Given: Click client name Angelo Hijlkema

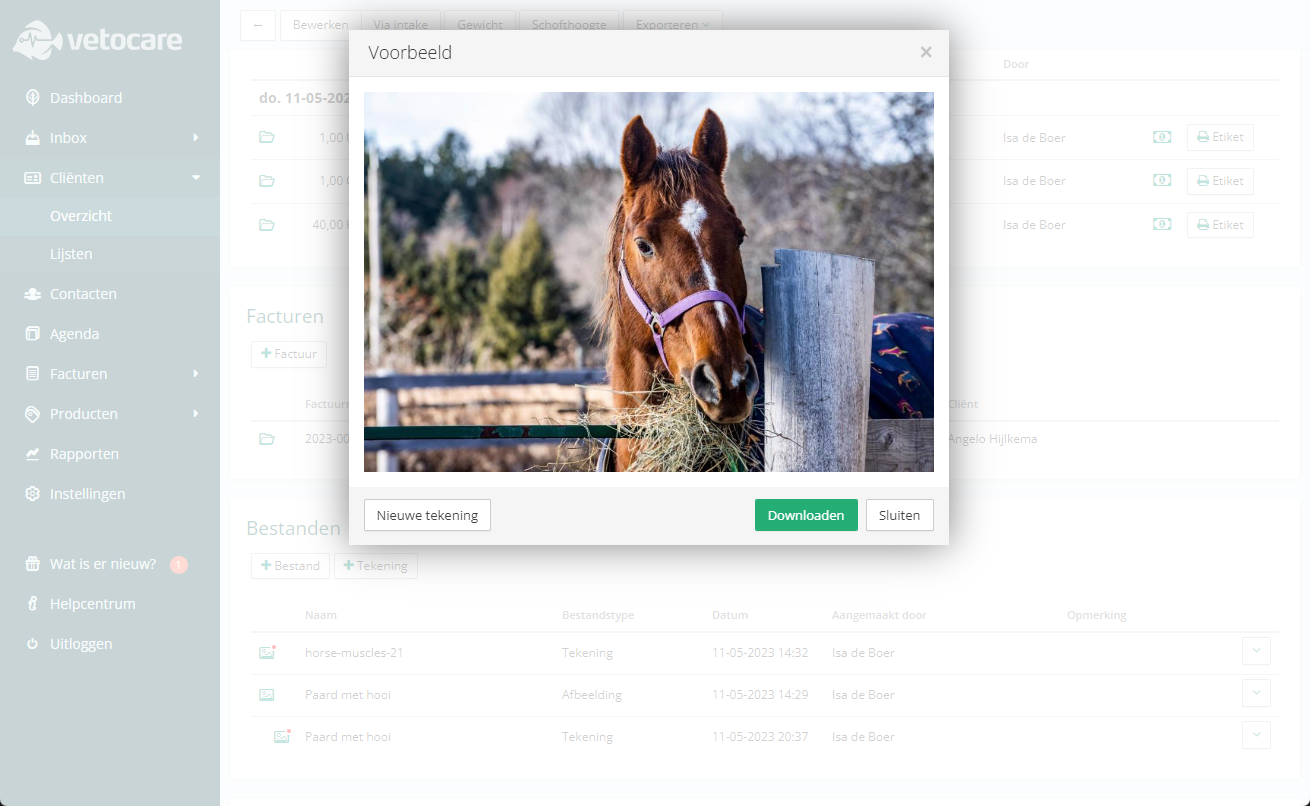Looking at the screenshot, I should tap(992, 439).
